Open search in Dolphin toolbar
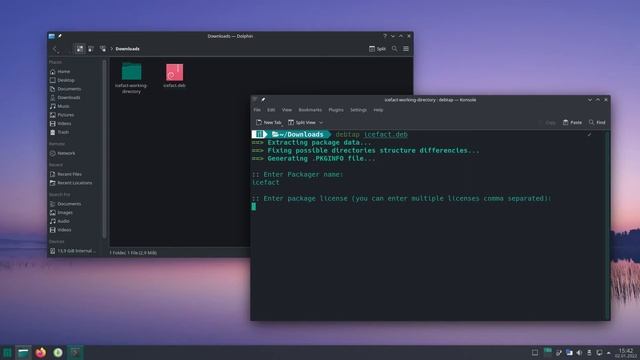Viewport: 640px width, 360px height. coord(394,49)
